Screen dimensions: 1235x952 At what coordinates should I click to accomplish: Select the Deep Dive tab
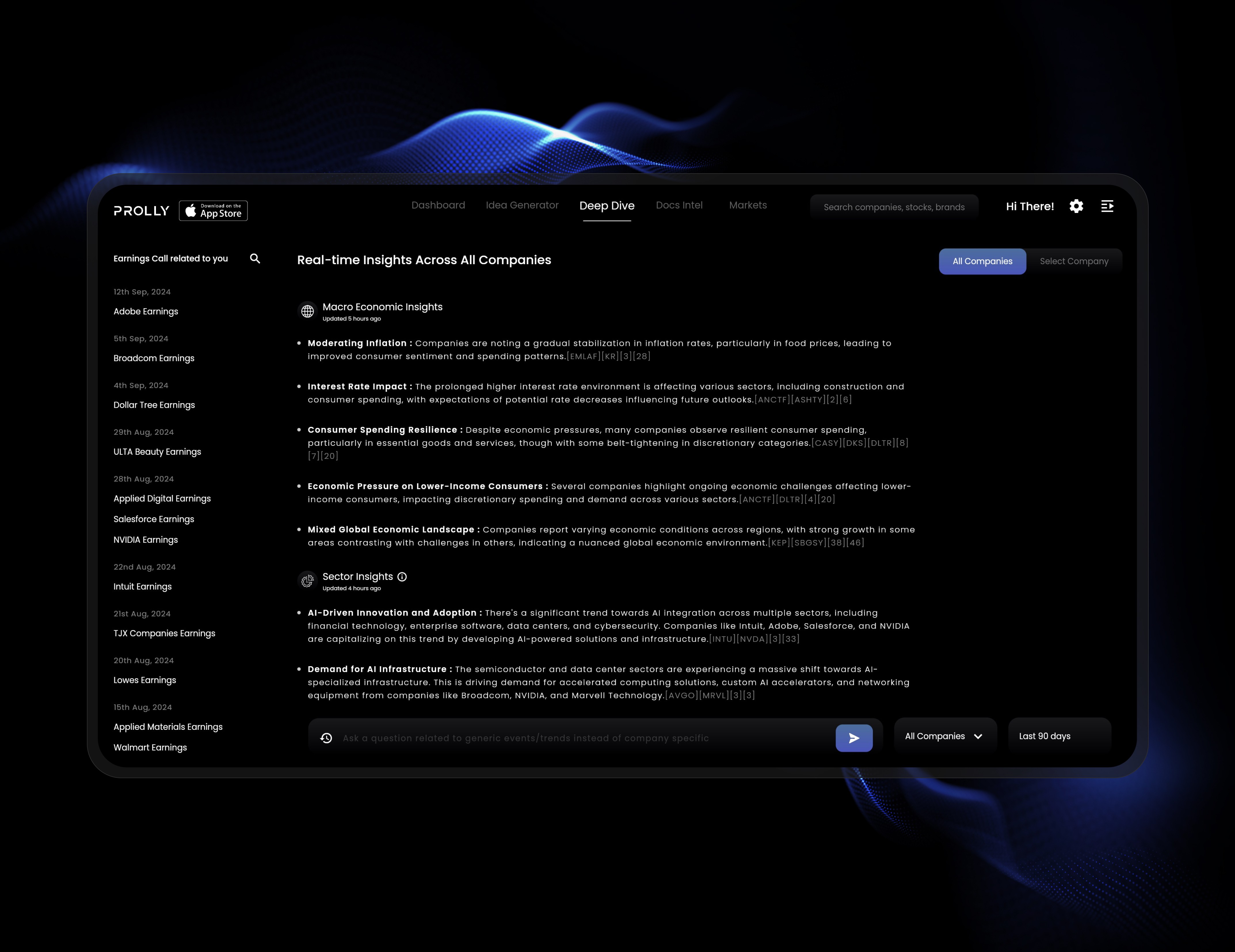pyautogui.click(x=607, y=206)
